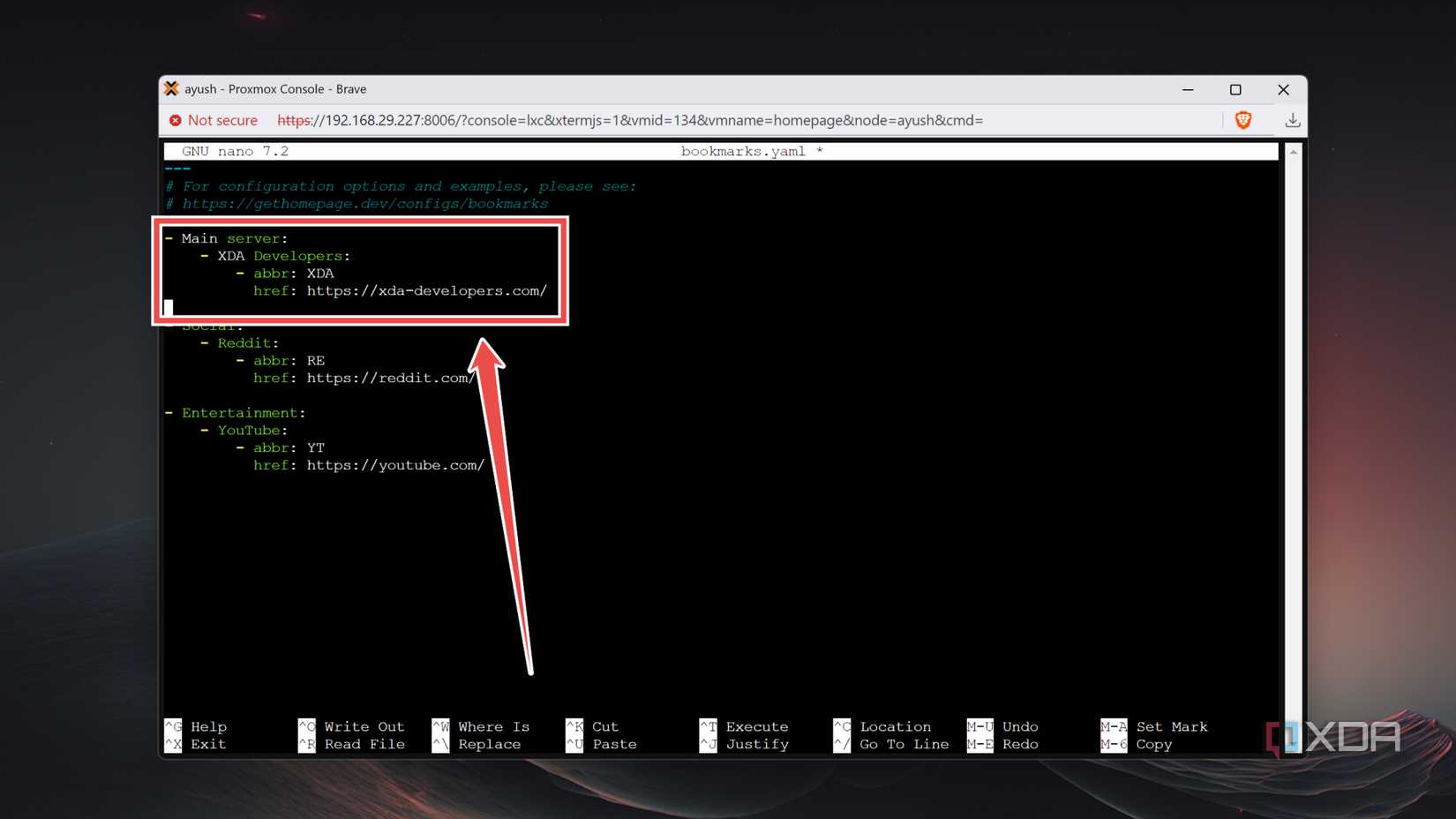Click the Brave Shields icon

click(x=1243, y=120)
